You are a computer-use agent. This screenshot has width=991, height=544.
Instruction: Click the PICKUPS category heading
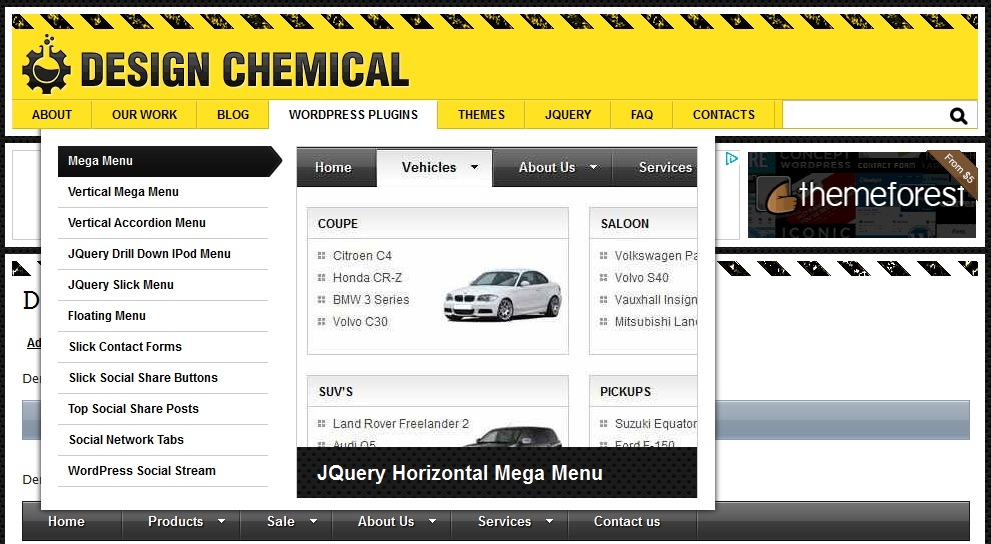[625, 392]
